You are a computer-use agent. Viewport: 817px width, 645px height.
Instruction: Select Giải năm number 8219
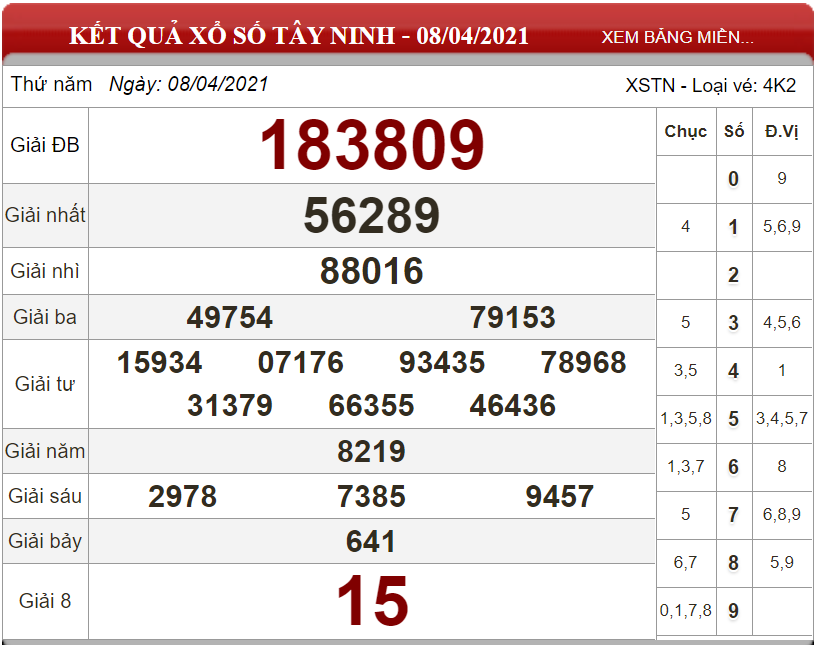click(372, 451)
